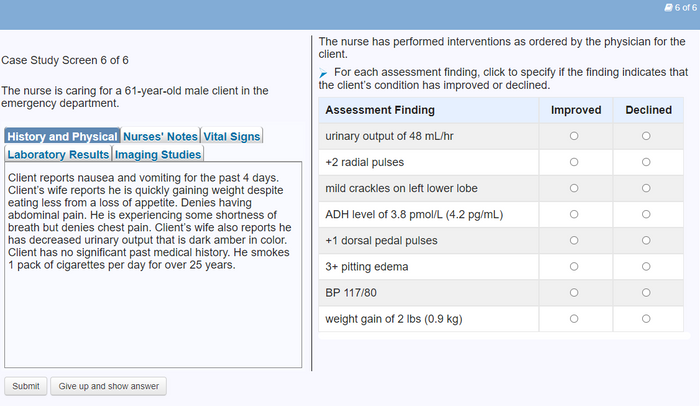The image size is (700, 406).
Task: Open the History and Physical tab
Action: click(62, 136)
